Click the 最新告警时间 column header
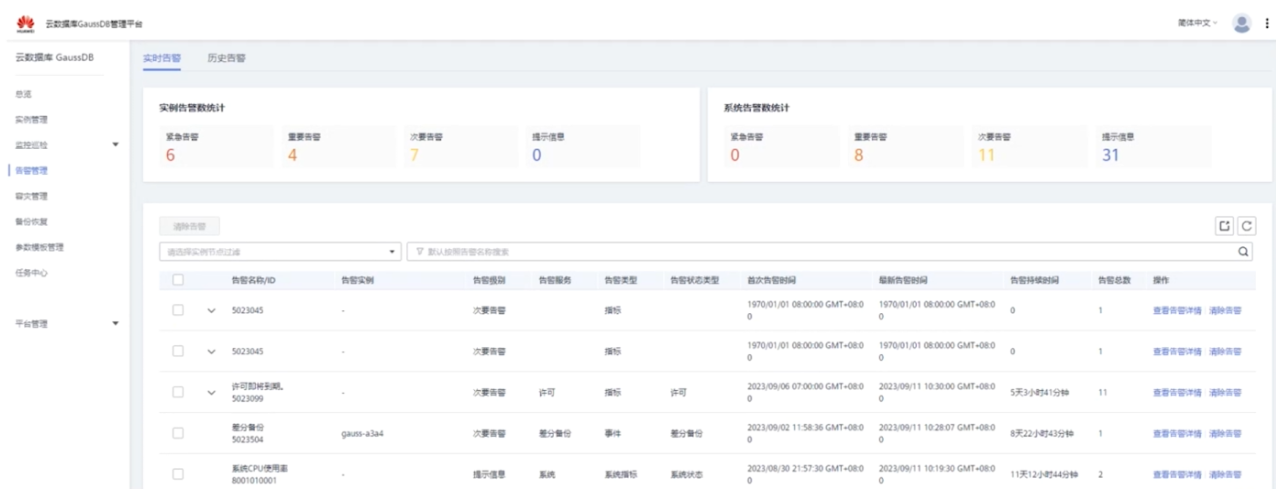This screenshot has width=1276, height=489. coord(904,280)
